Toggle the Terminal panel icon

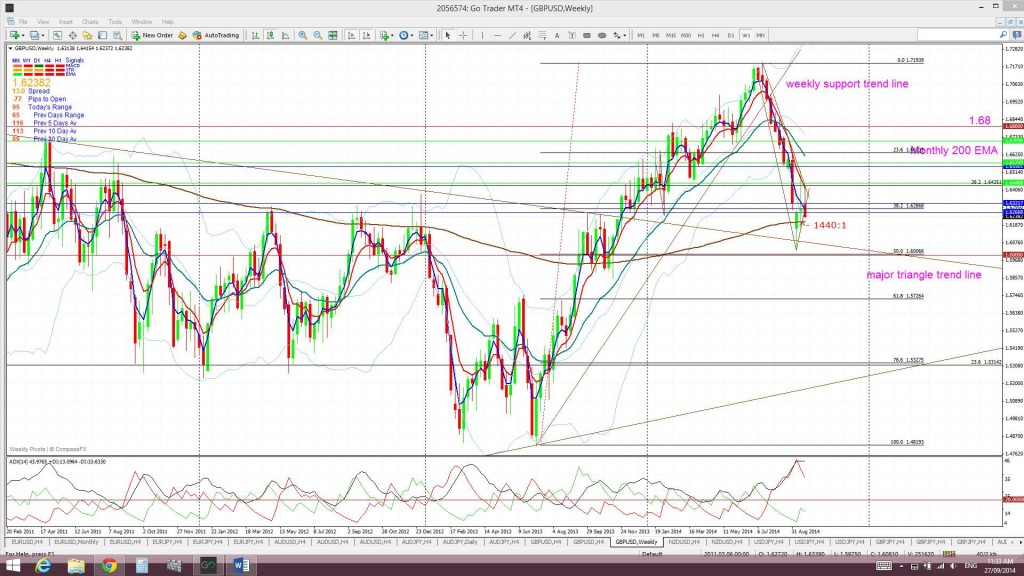(103, 35)
